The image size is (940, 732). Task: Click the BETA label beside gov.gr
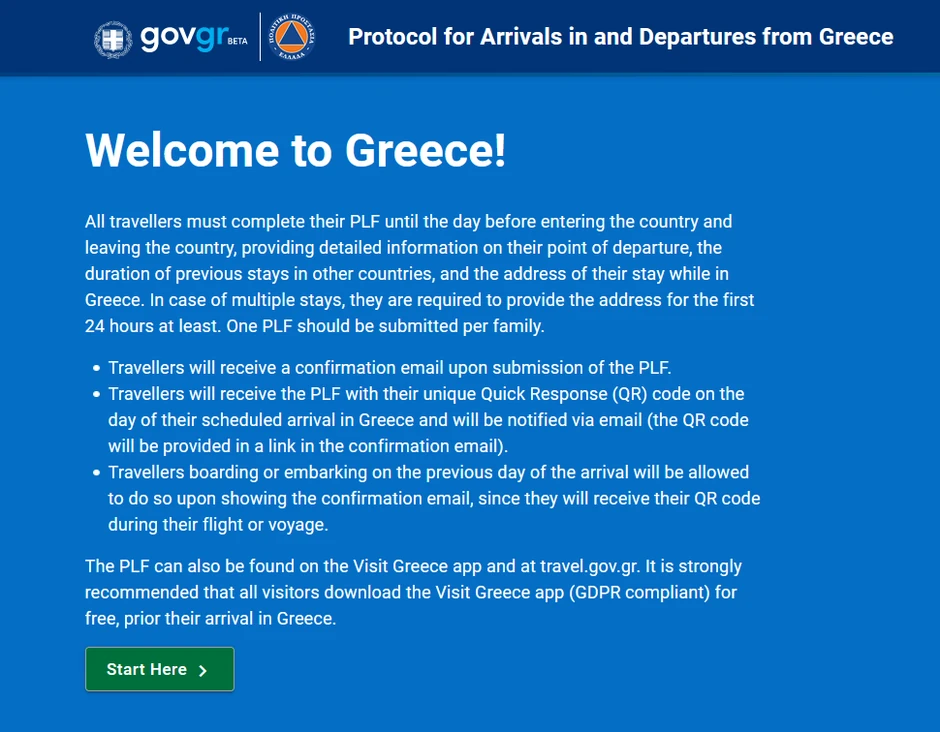point(237,43)
